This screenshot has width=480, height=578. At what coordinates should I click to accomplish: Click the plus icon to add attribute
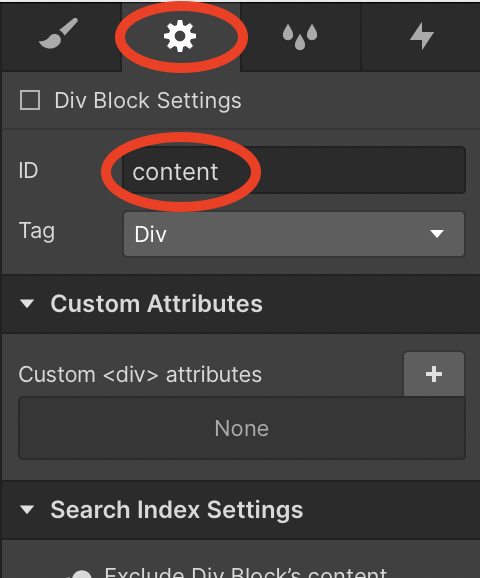click(x=434, y=374)
